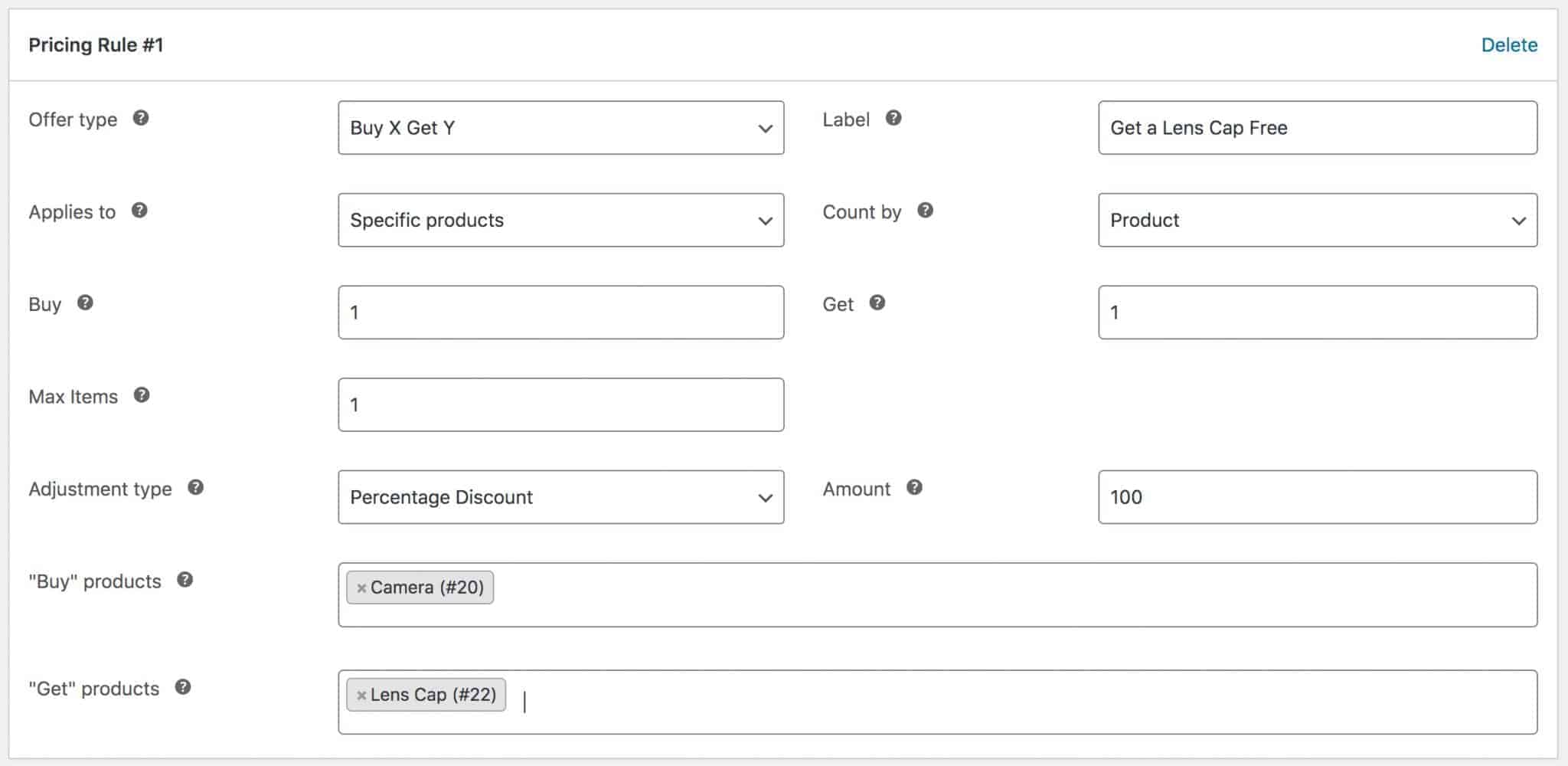Click help icon next to Offer type

[x=141, y=118]
